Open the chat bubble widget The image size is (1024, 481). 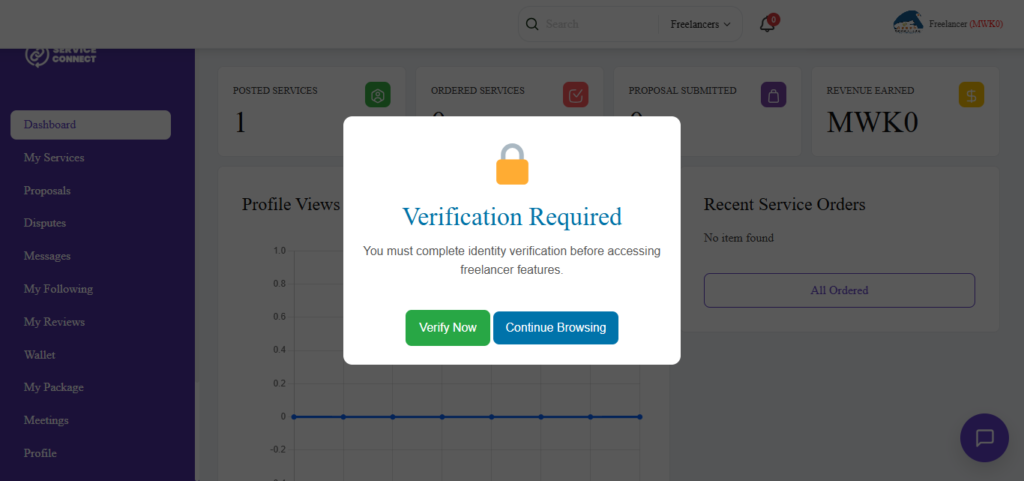(x=984, y=438)
